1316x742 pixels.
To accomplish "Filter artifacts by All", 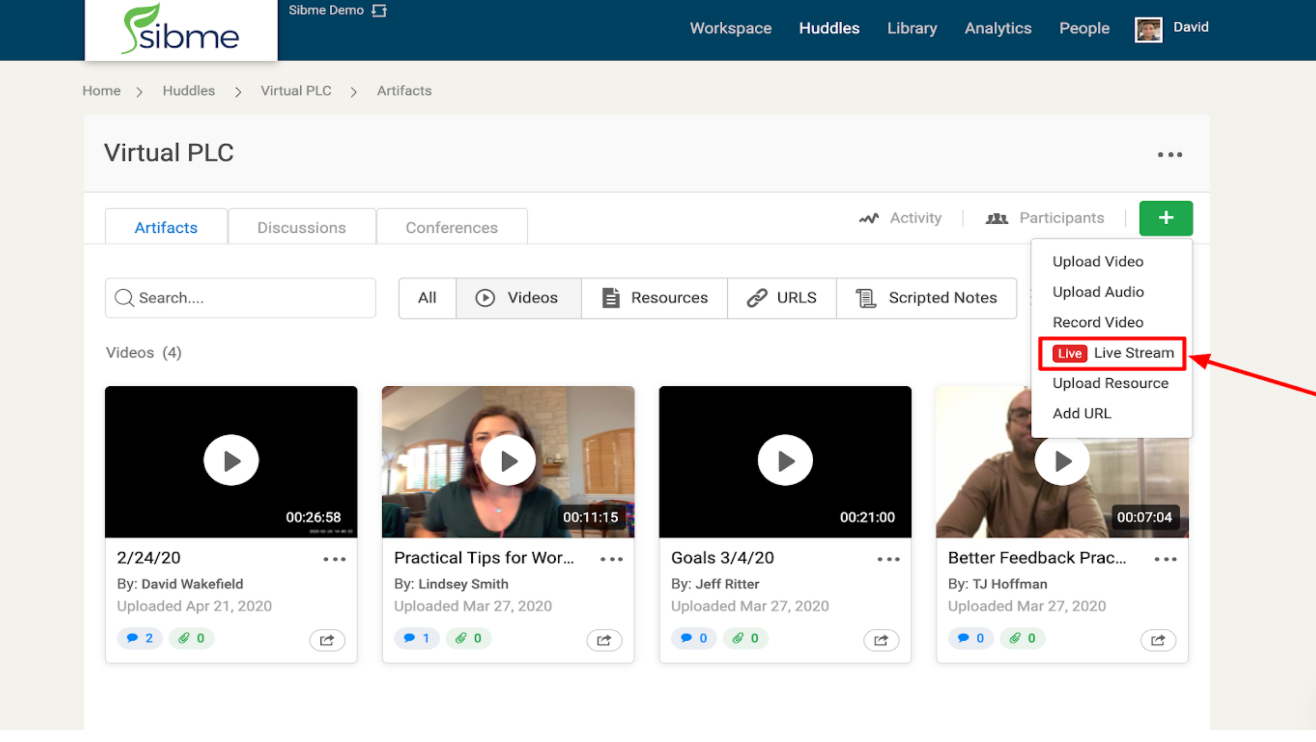I will (427, 298).
